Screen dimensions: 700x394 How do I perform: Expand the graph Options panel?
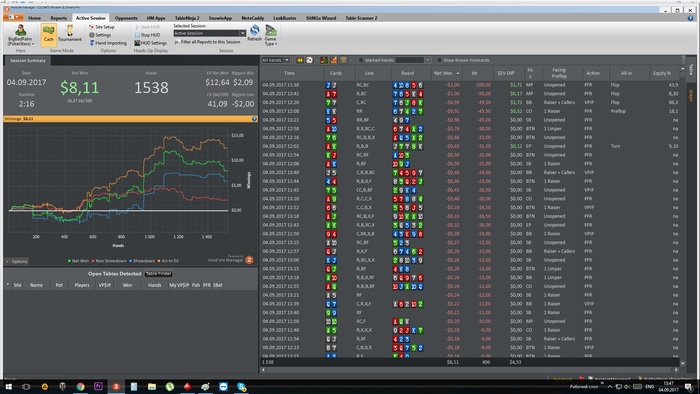pos(17,261)
